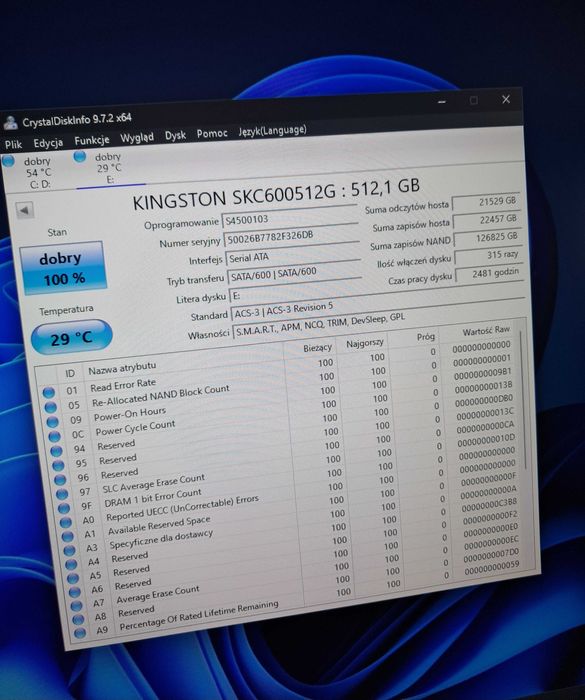Image resolution: width=585 pixels, height=700 pixels.
Task: Click the CrystalDiskInfo title bar icon
Action: point(10,123)
